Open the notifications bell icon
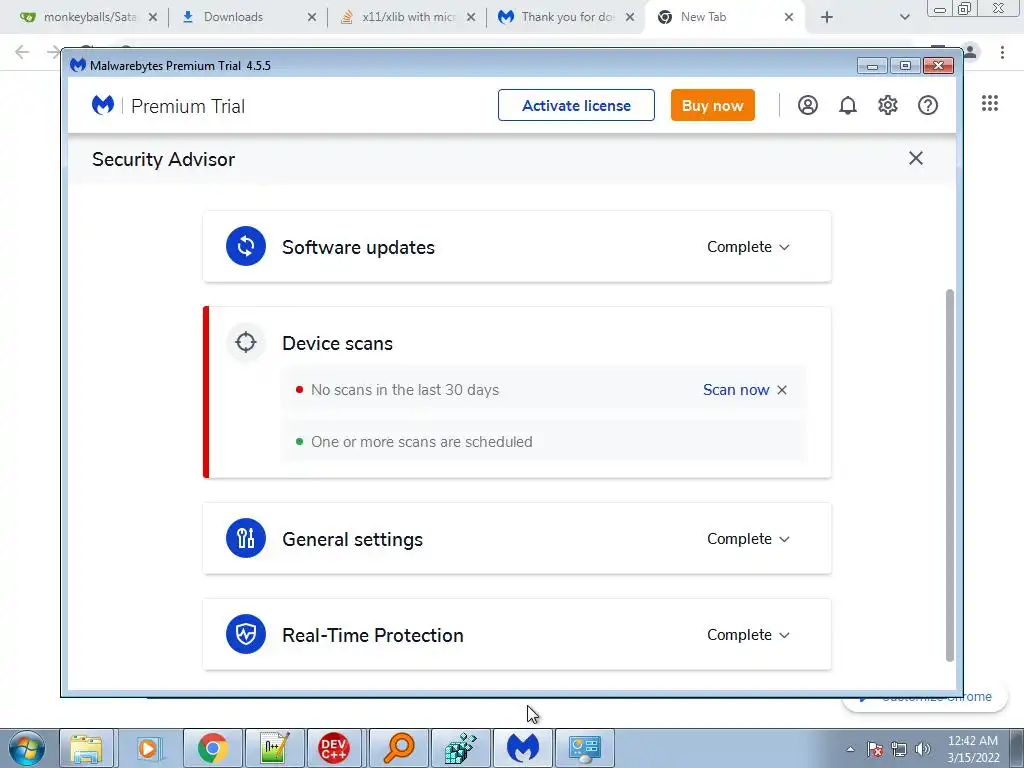Viewport: 1024px width, 768px height. tap(848, 105)
